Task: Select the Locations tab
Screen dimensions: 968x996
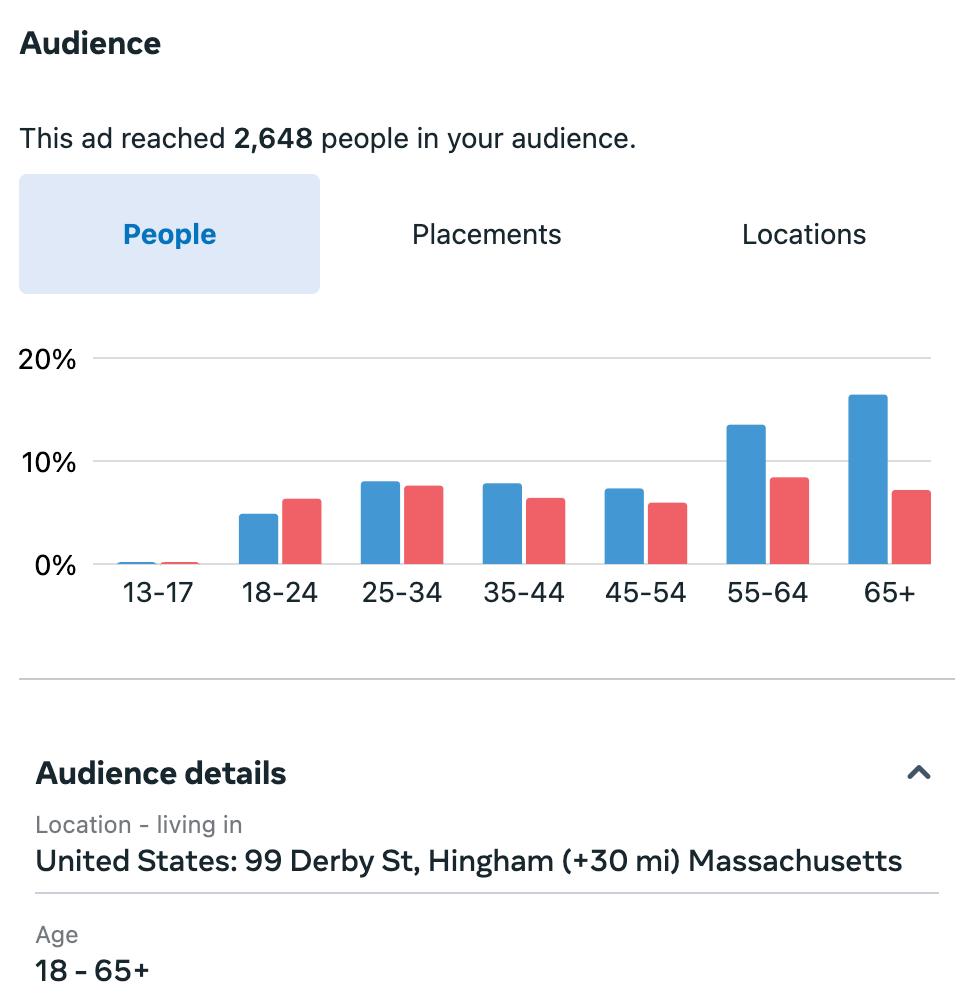Action: [803, 234]
